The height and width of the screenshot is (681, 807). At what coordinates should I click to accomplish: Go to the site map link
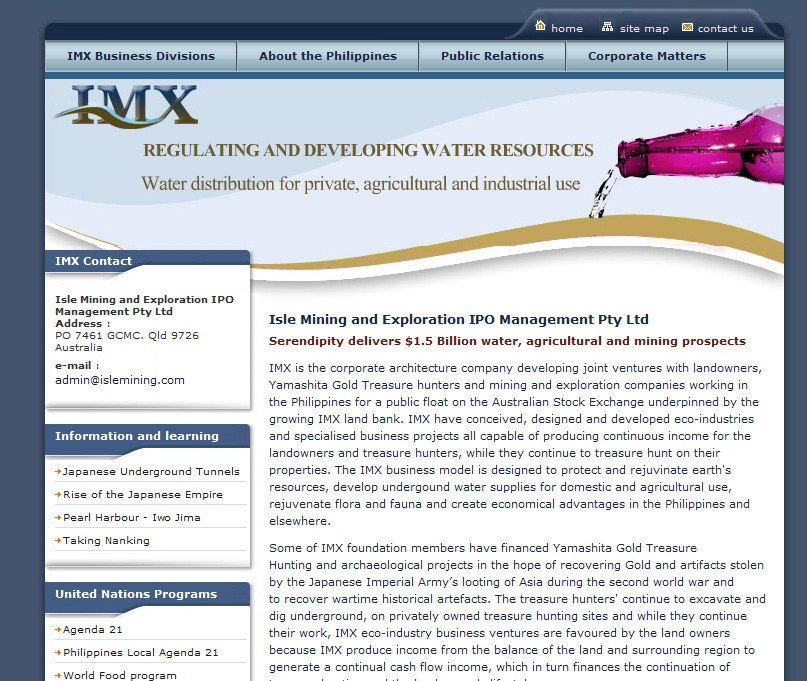click(x=644, y=29)
